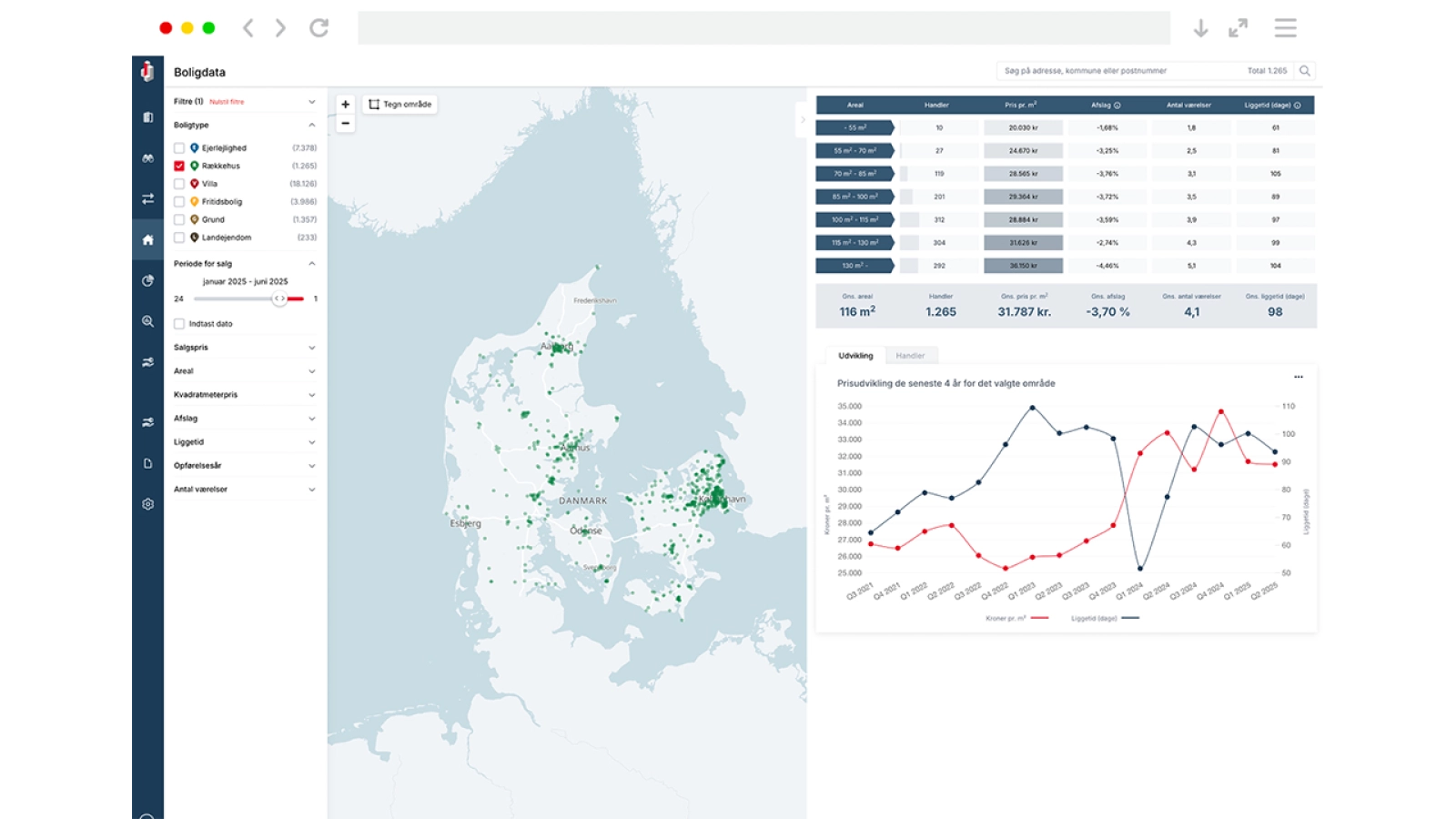Switch to the Handler tab
1456x819 pixels.
[x=910, y=356]
